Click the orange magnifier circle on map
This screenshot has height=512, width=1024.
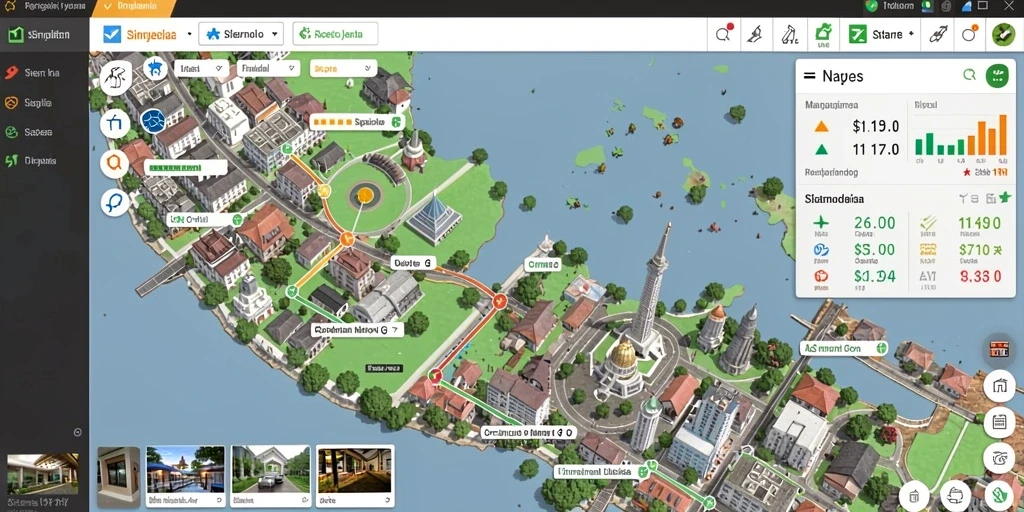[115, 163]
